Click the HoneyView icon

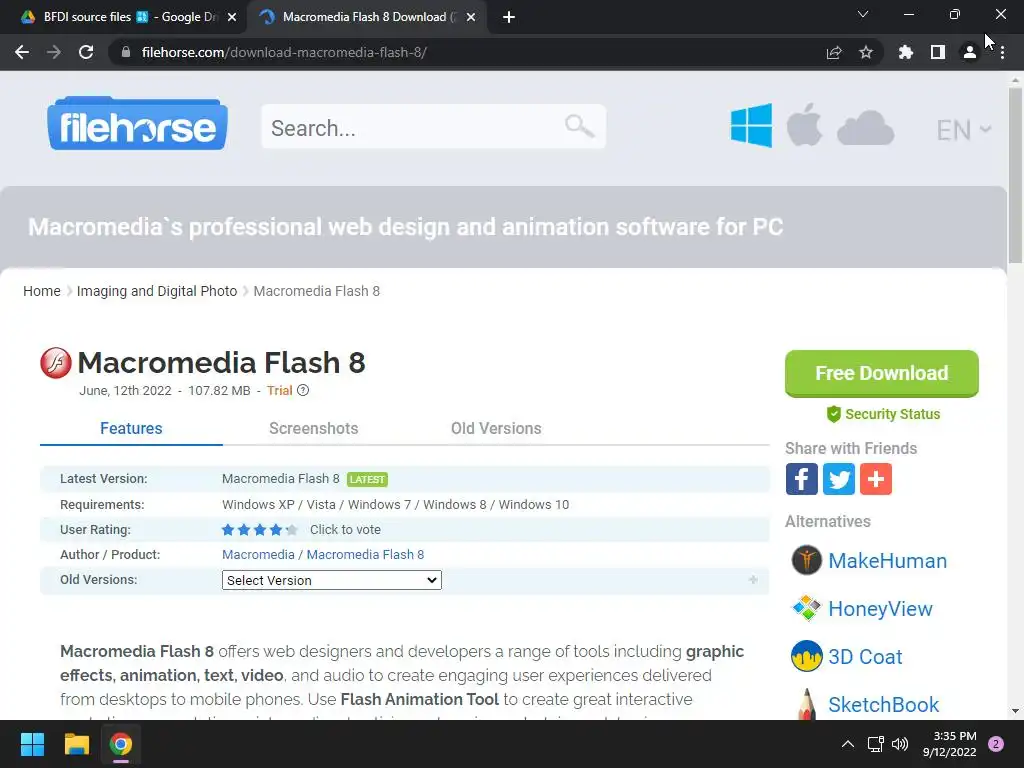[x=807, y=608]
